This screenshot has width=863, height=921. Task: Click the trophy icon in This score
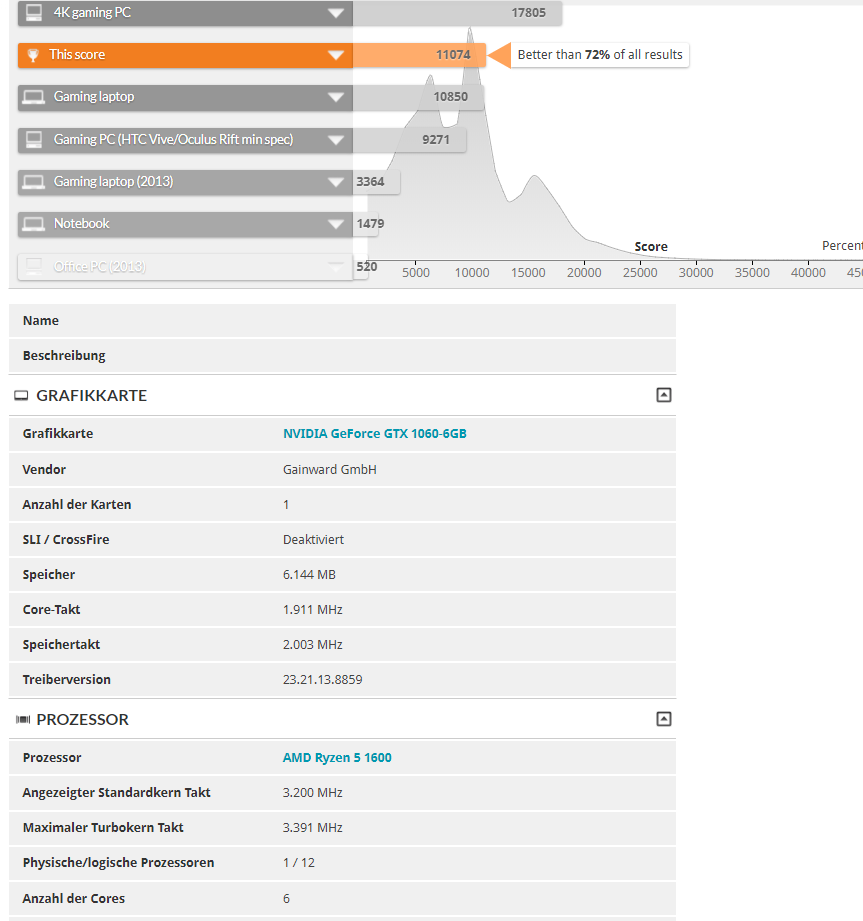pos(33,55)
